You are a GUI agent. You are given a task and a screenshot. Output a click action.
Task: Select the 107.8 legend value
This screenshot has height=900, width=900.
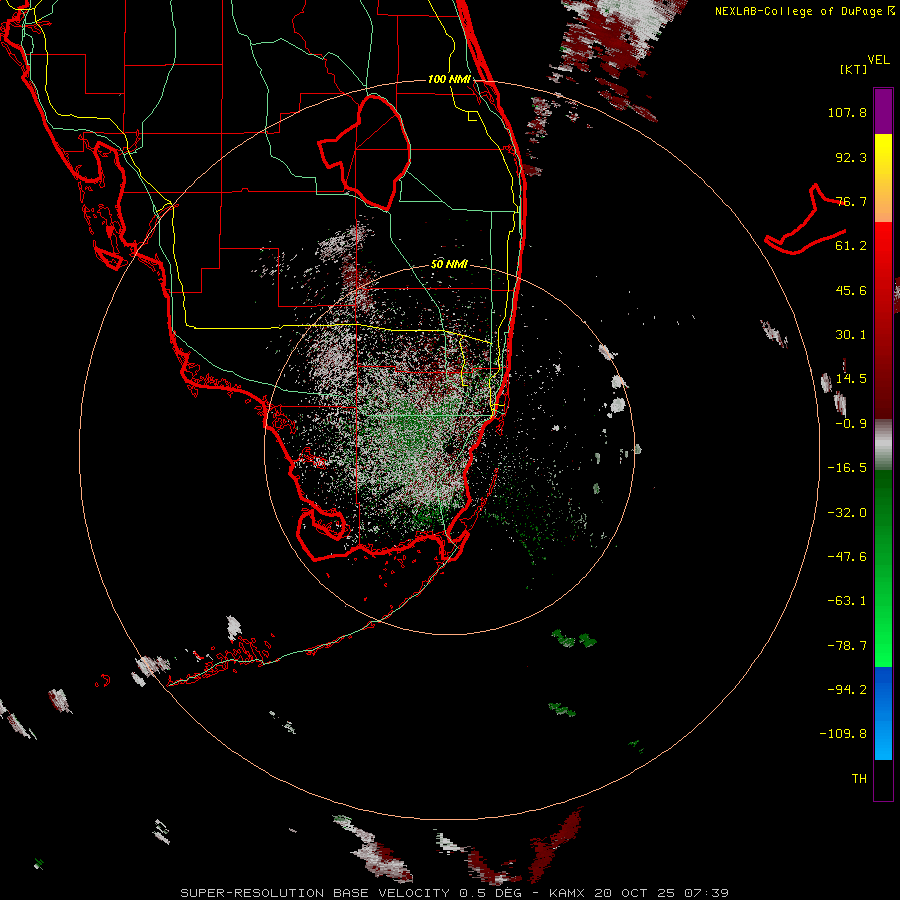click(847, 112)
